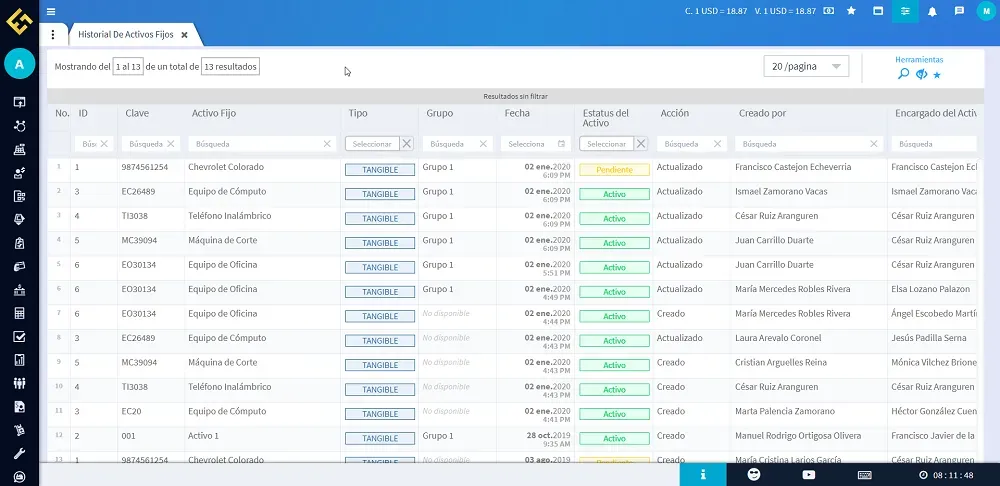Click the star icon under Herramientas
Viewport: 1000px width, 486px height.
click(x=937, y=75)
